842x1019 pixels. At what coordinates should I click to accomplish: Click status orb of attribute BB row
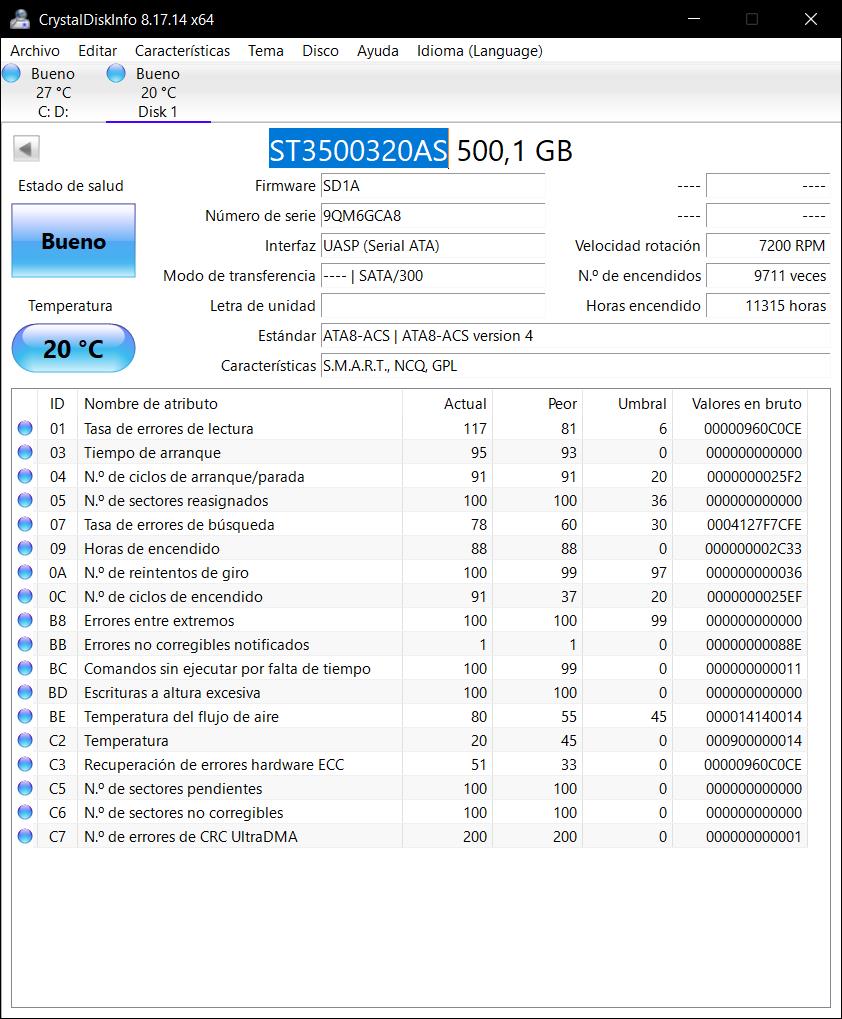tap(25, 645)
